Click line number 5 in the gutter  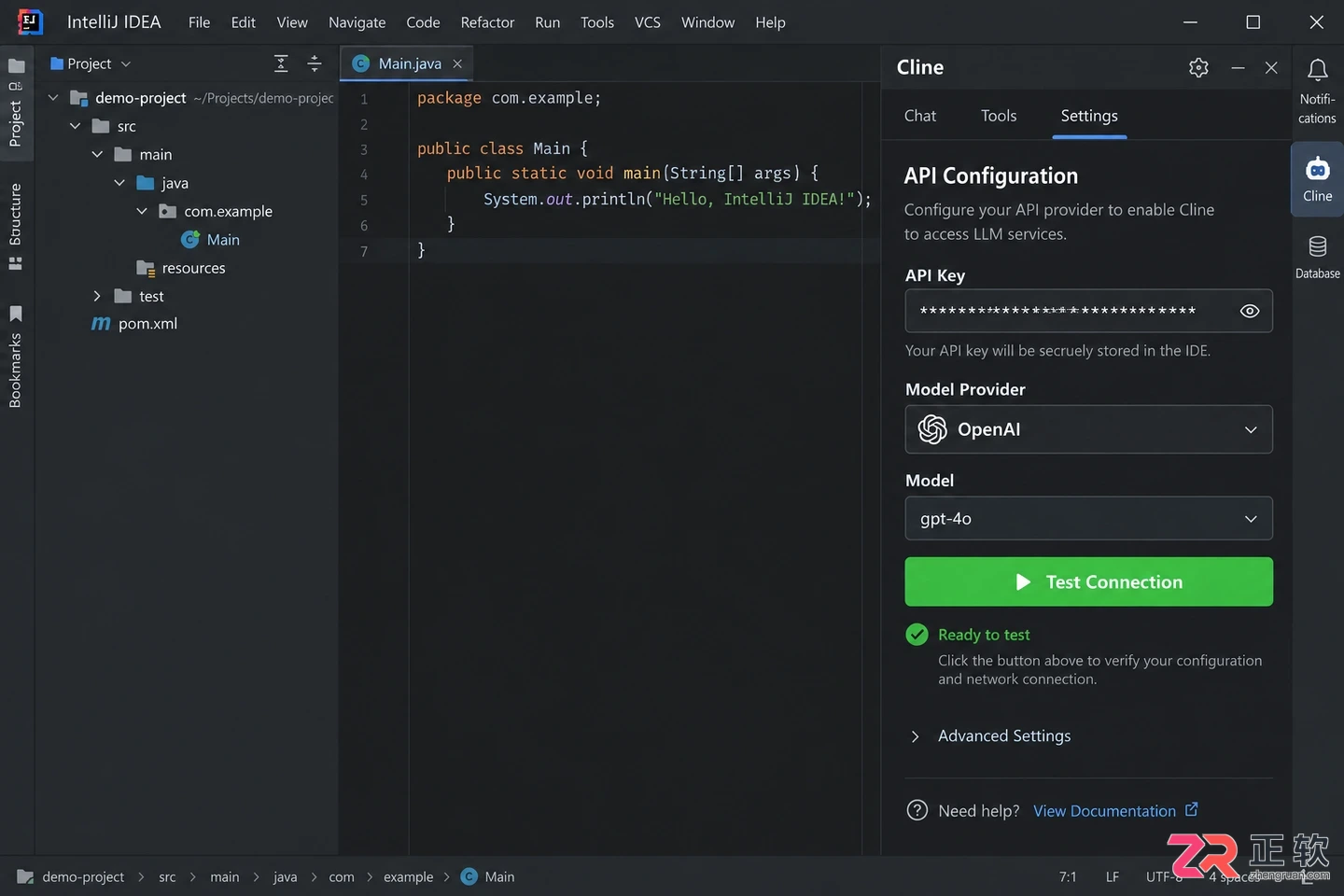364,200
